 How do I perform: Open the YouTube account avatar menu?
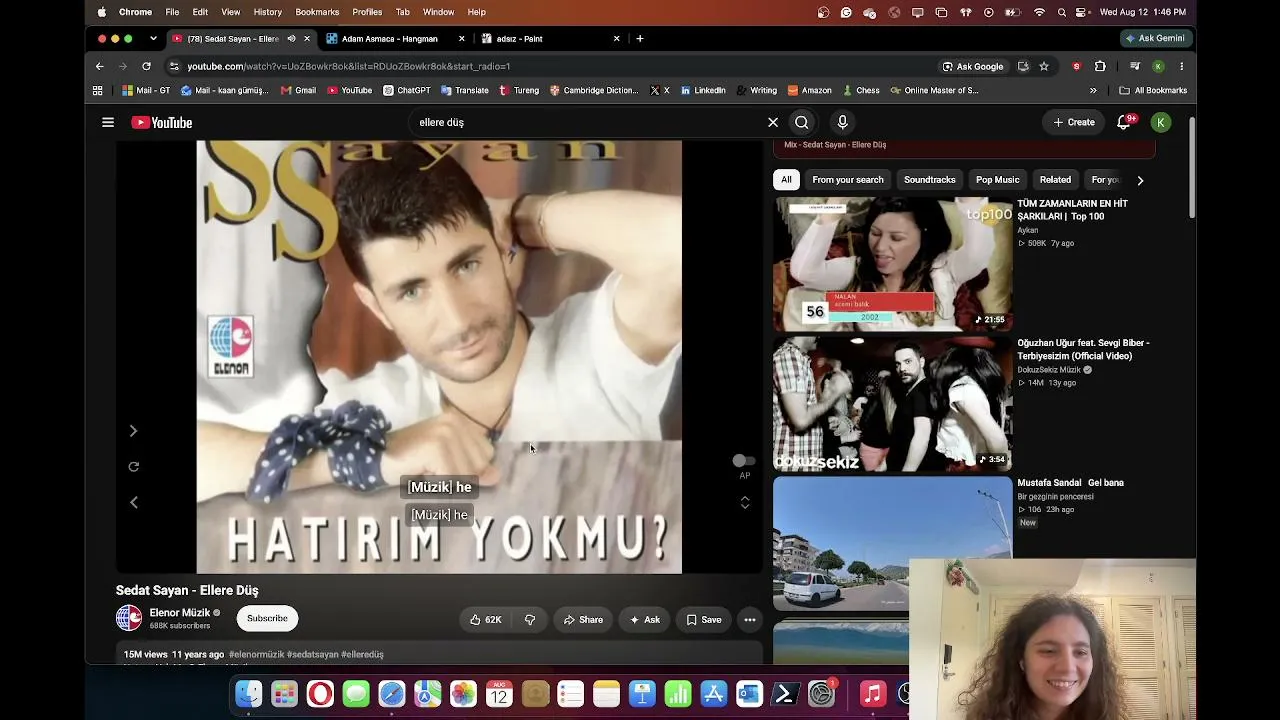click(1161, 122)
